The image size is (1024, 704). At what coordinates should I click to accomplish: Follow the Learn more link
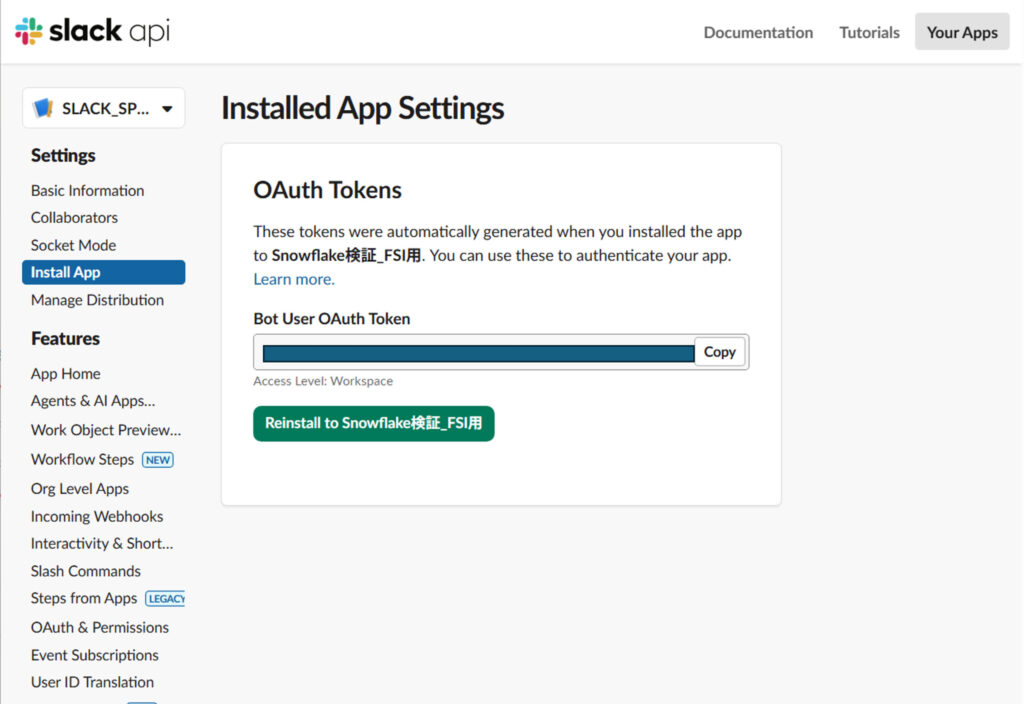[x=294, y=279]
